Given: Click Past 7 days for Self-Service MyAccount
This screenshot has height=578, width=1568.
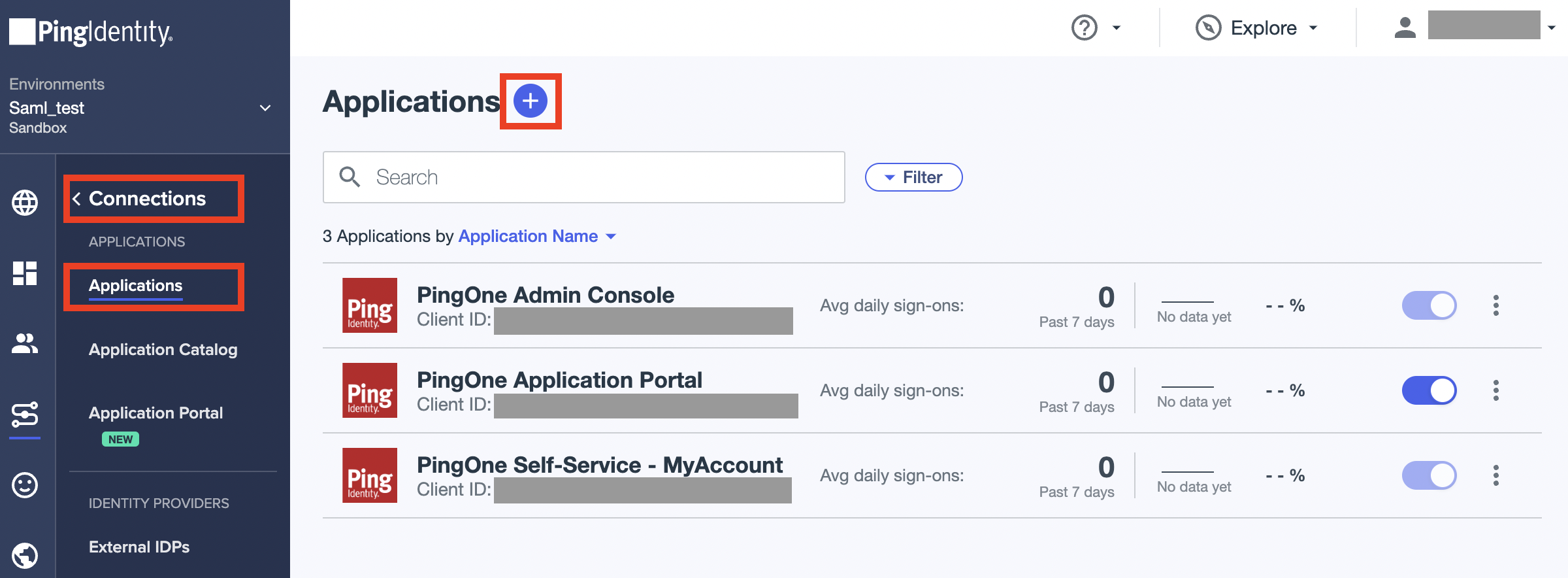Looking at the screenshot, I should [x=1077, y=492].
